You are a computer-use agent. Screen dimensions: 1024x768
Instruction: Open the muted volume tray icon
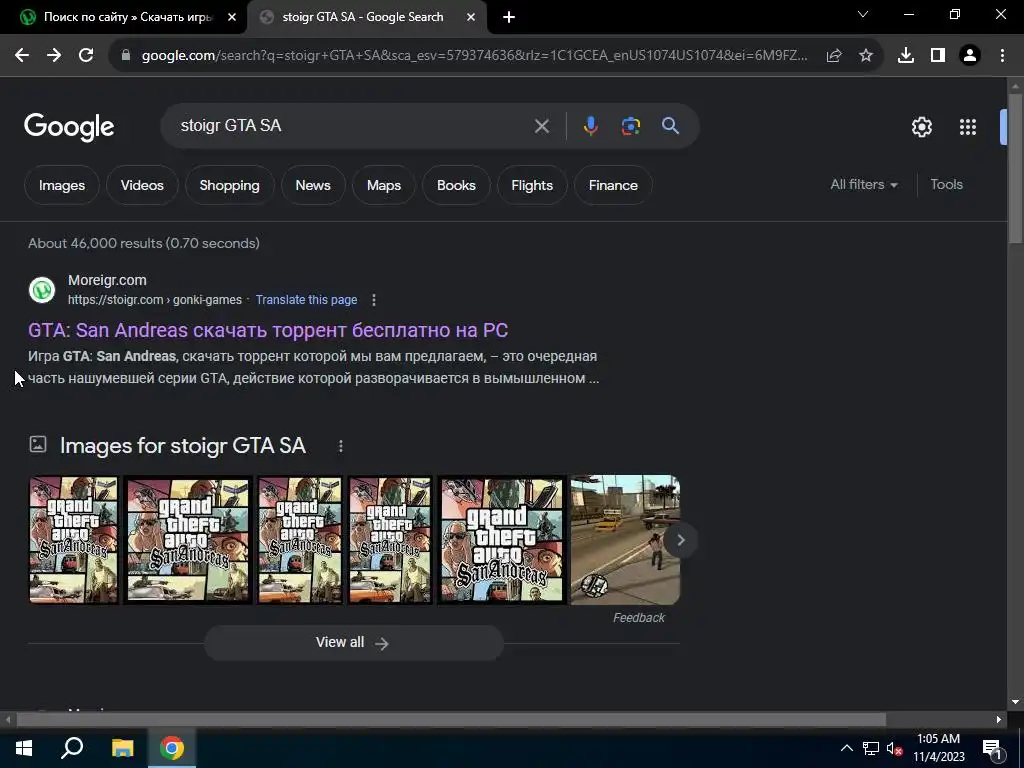895,748
